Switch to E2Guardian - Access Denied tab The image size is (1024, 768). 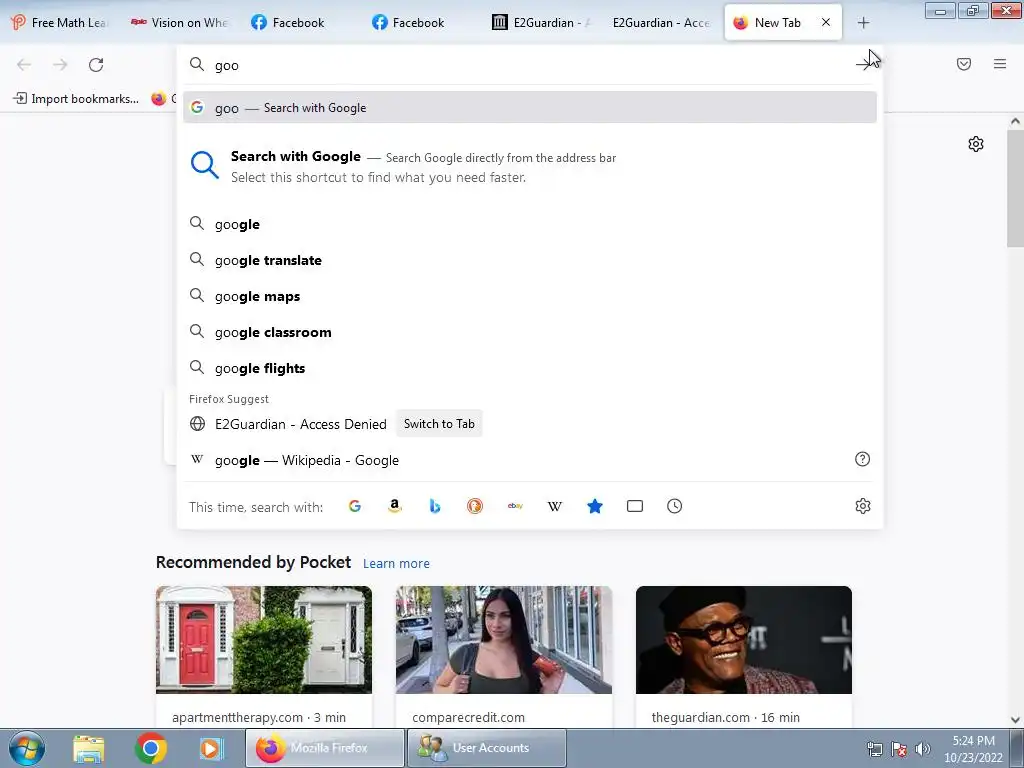[661, 23]
